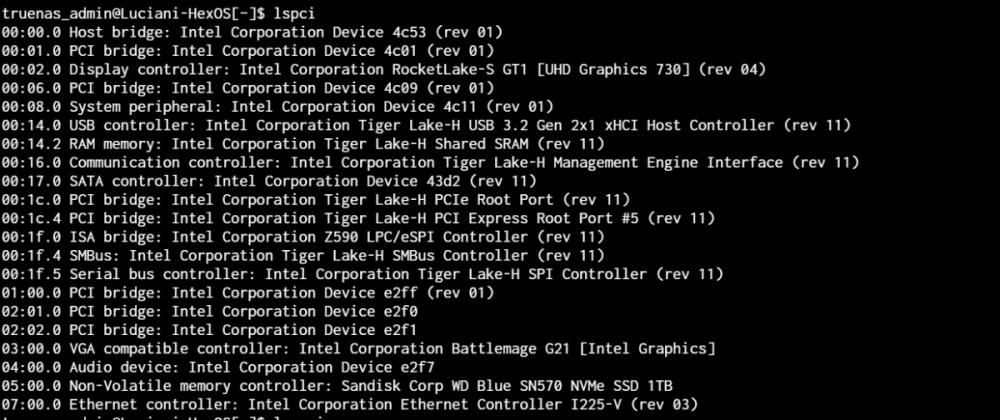Click the 00:06.0 PCI bridge line

[x=248, y=88]
